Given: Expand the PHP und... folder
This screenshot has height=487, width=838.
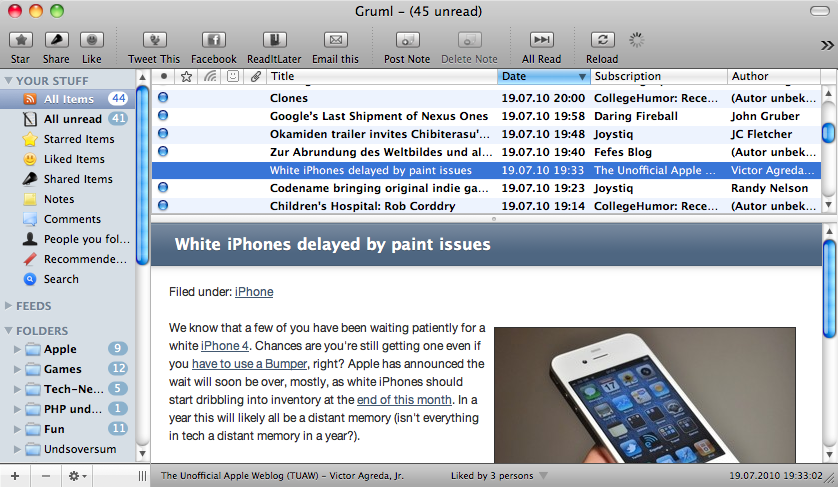Looking at the screenshot, I should click(17, 409).
